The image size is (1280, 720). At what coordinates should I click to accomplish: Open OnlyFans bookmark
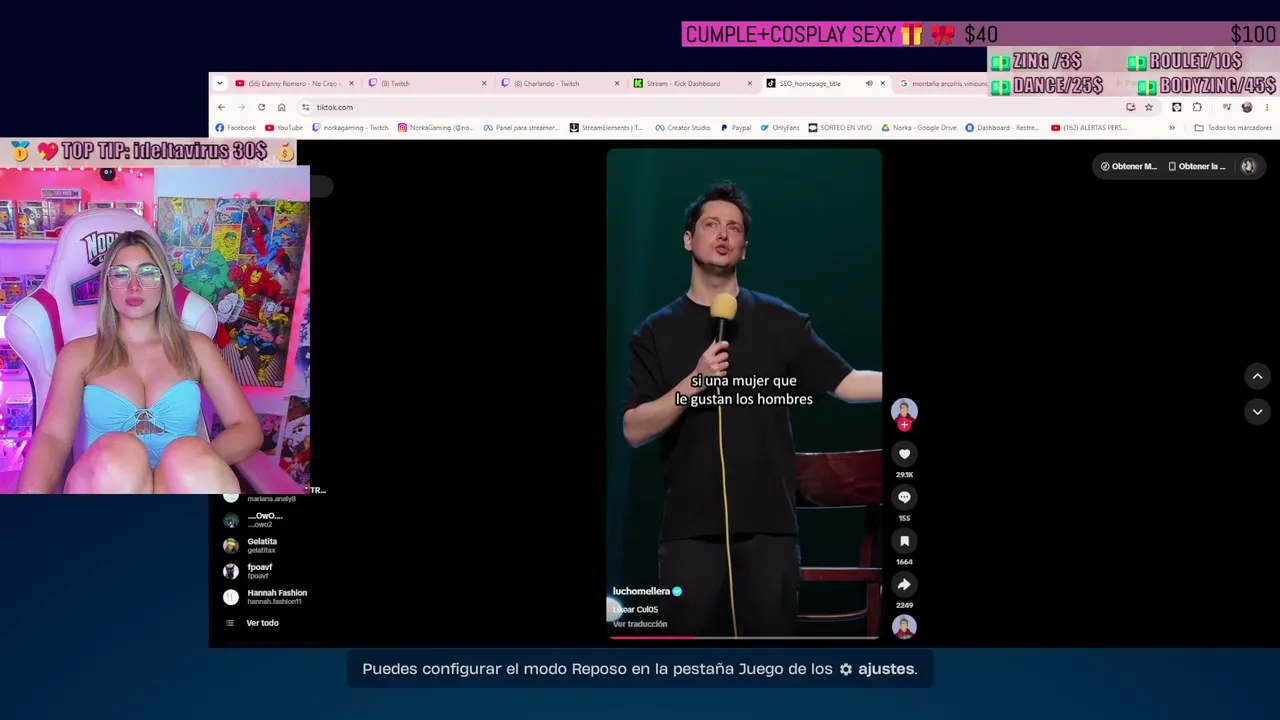(780, 128)
